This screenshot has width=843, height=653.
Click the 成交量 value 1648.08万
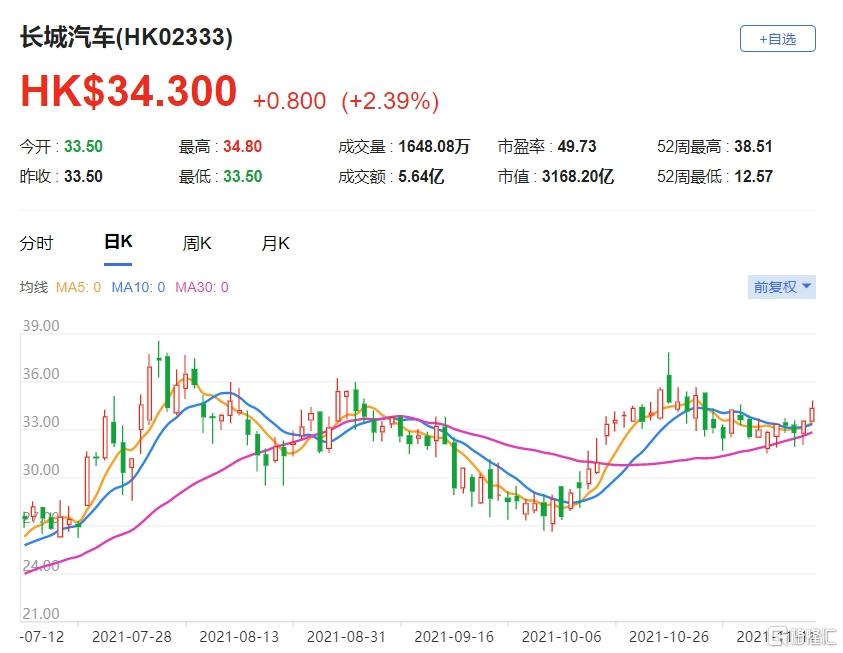click(434, 146)
